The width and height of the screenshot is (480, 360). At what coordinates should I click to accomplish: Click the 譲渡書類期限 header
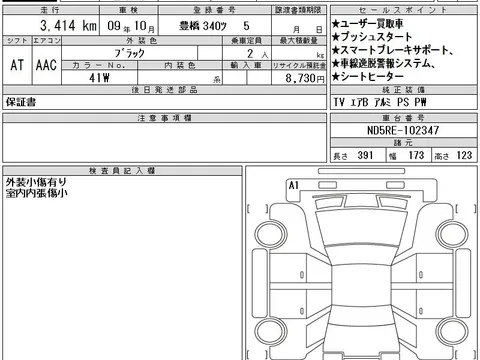click(x=298, y=10)
